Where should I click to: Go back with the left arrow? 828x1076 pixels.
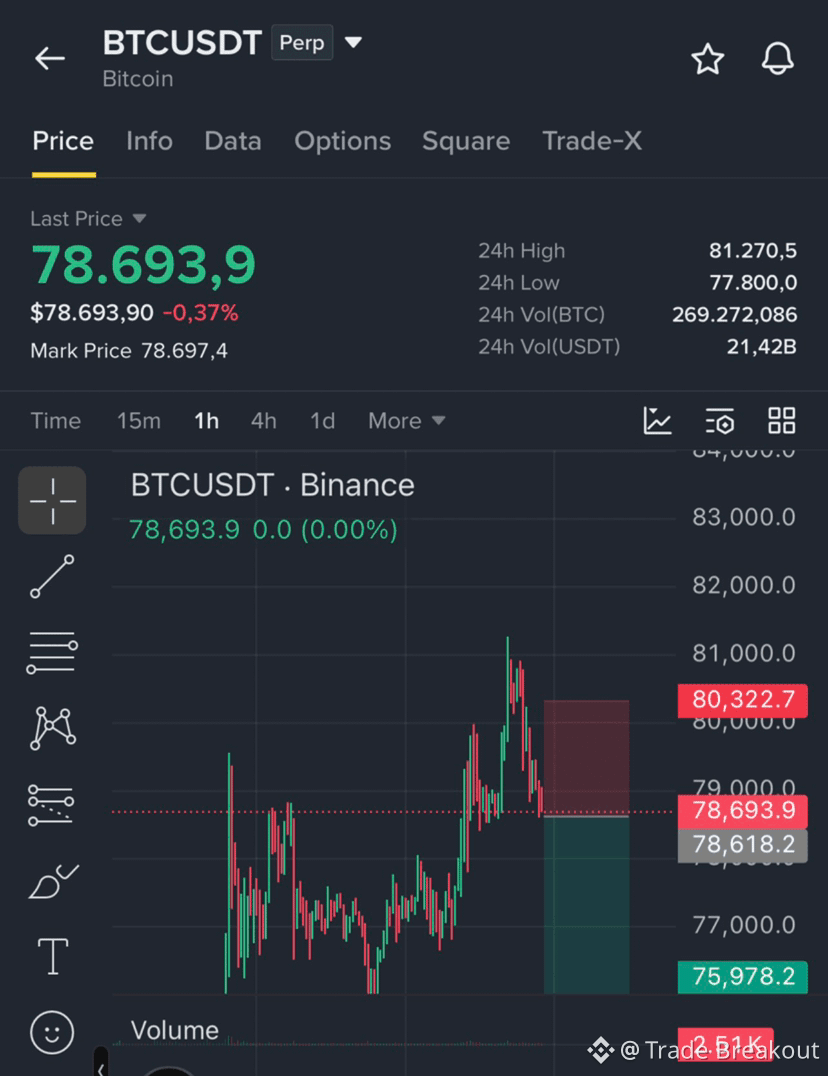[x=50, y=58]
